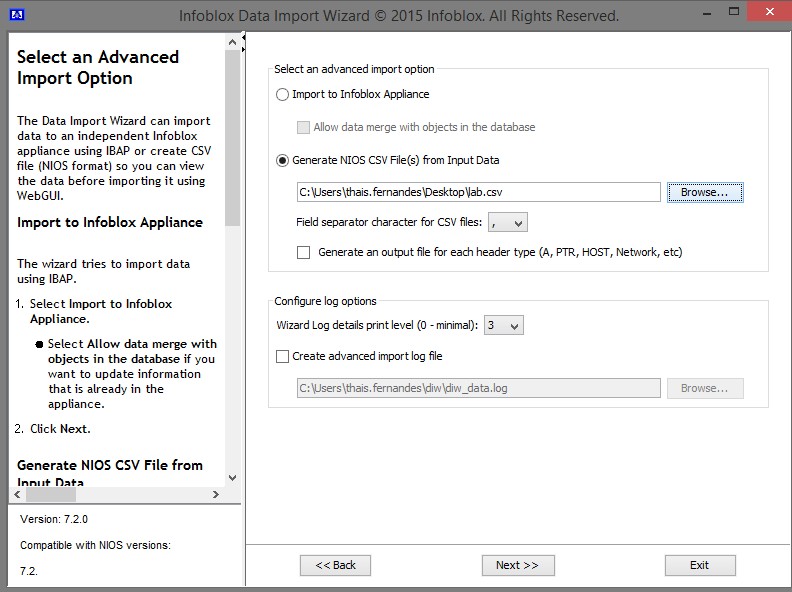Click Browse next to the lab.csv path
The image size is (792, 592).
[x=705, y=192]
